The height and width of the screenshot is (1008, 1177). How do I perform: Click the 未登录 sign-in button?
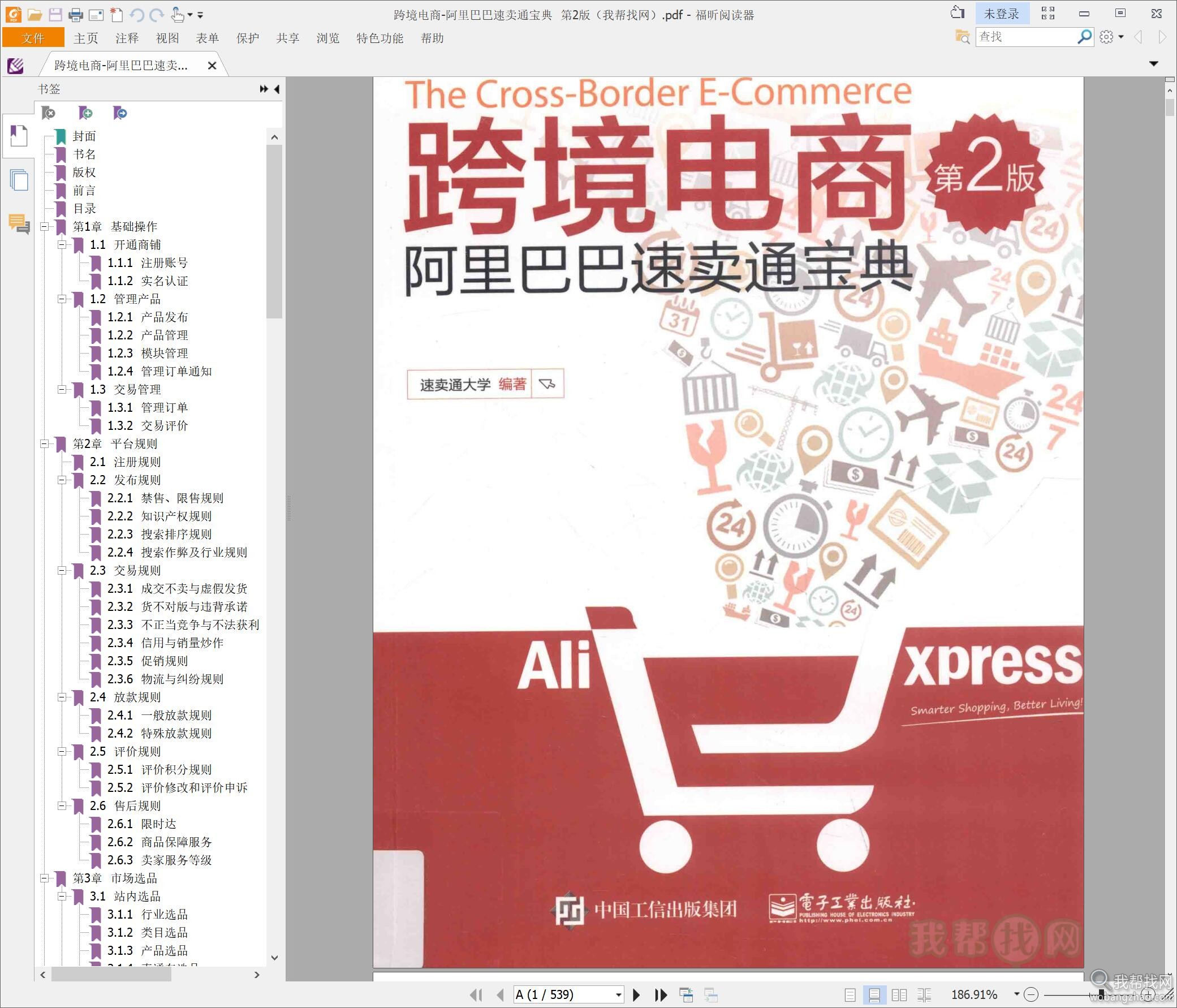1002,14
